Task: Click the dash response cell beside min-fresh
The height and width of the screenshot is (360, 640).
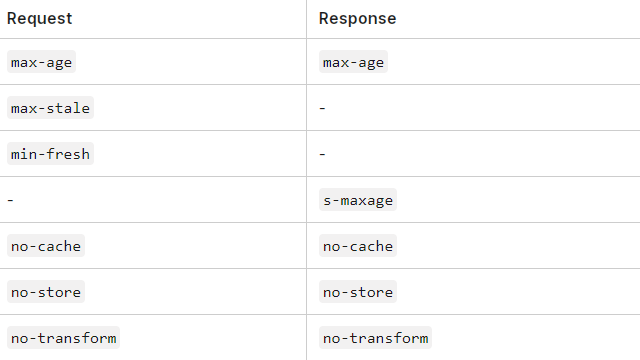Action: (322, 154)
